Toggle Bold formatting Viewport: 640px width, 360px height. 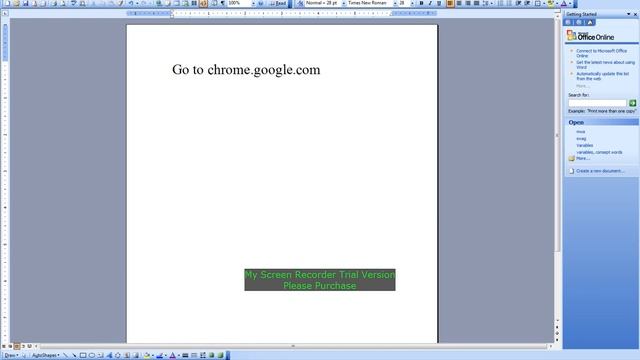pos(421,3)
